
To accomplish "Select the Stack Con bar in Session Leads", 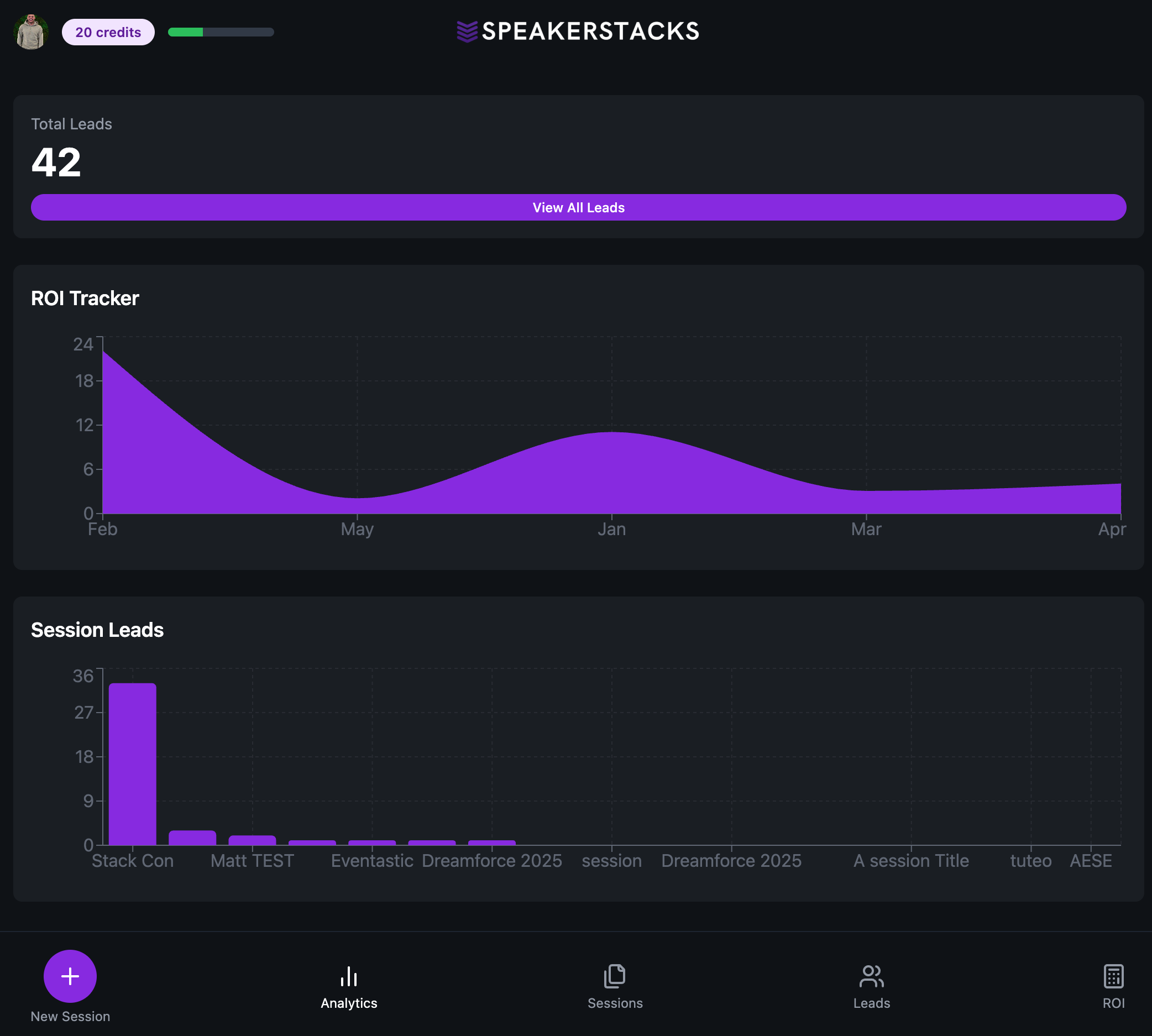I will point(133,763).
